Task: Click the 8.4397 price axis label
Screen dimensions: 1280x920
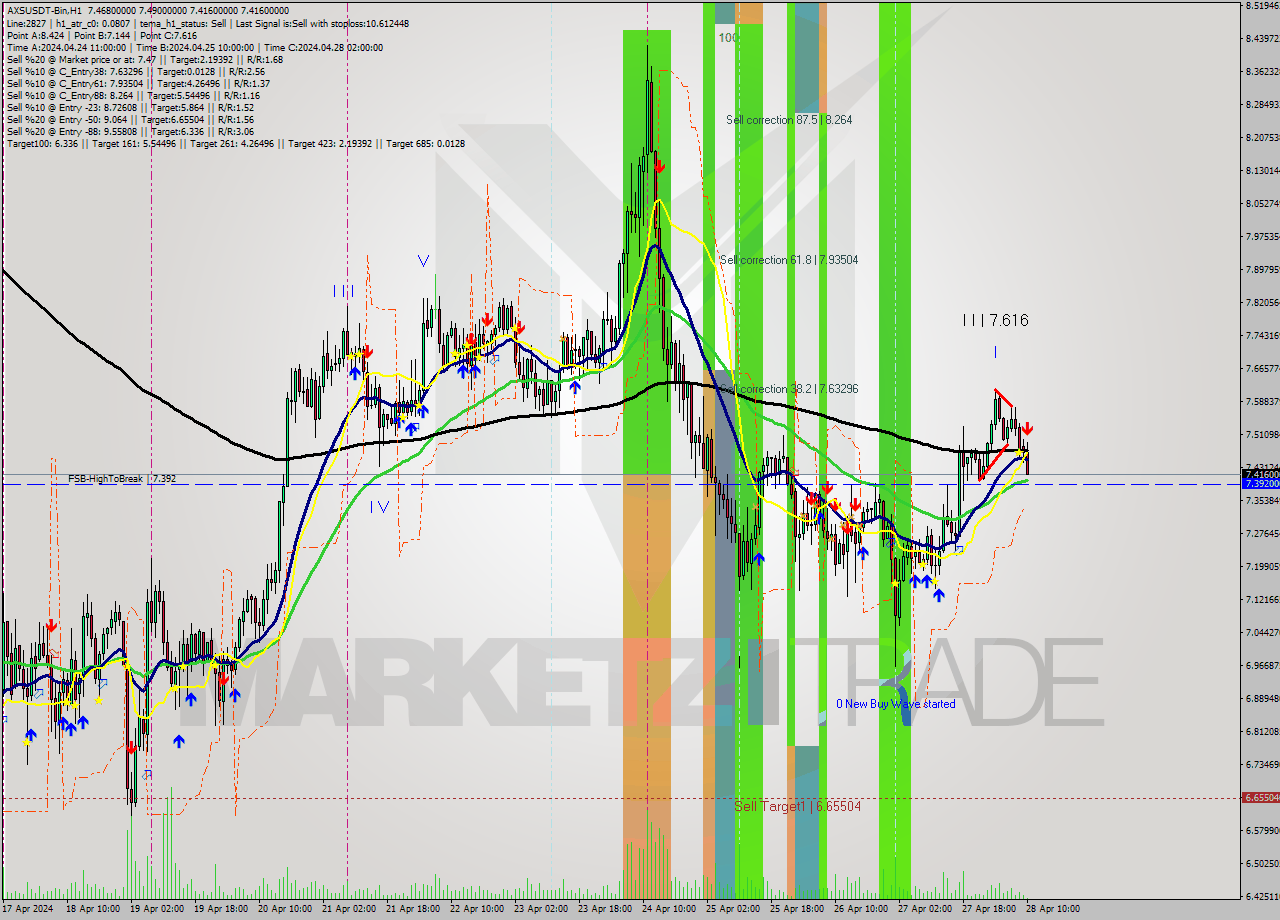Action: tap(1262, 39)
